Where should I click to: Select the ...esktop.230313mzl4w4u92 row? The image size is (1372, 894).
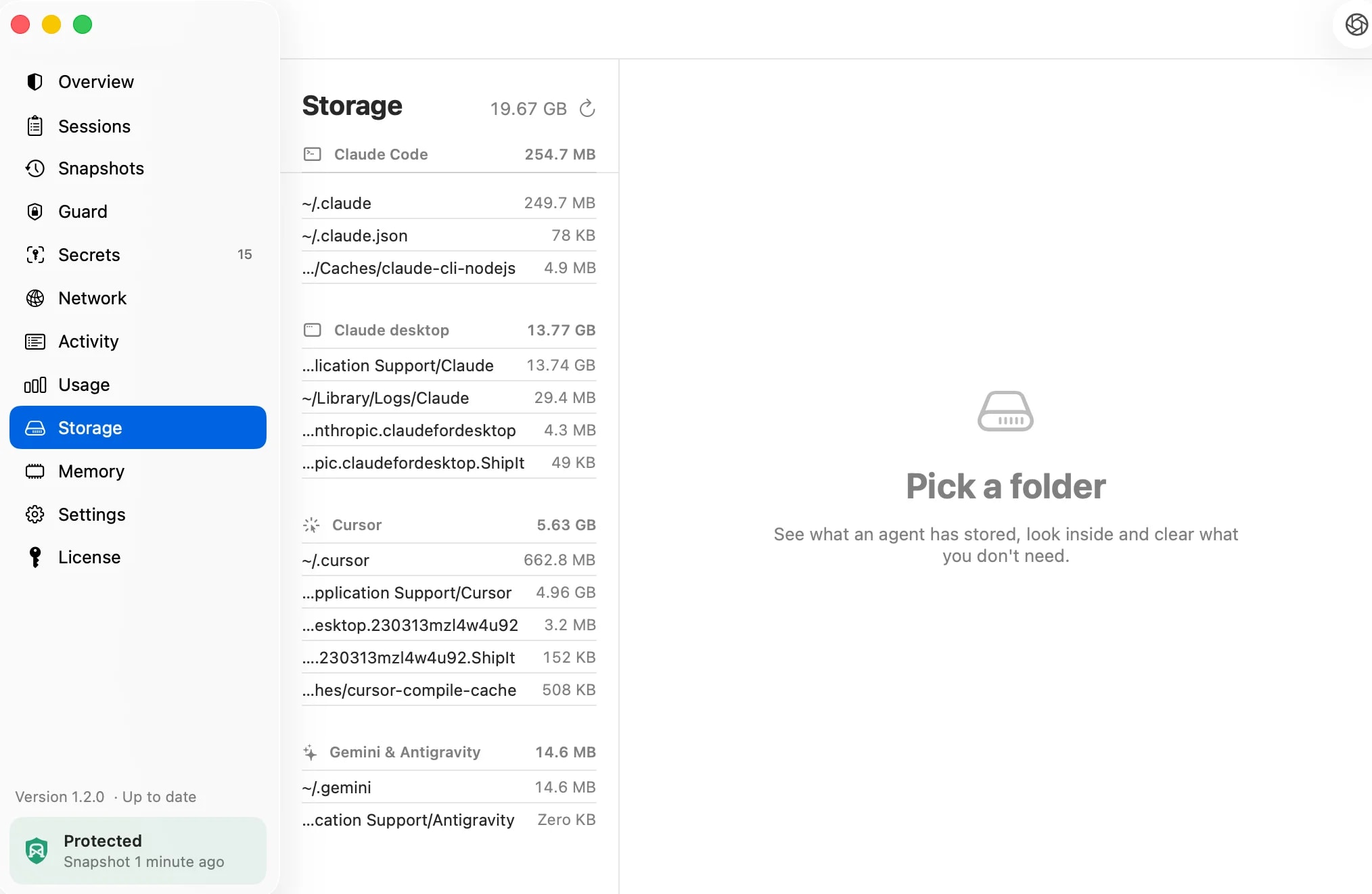click(x=449, y=625)
